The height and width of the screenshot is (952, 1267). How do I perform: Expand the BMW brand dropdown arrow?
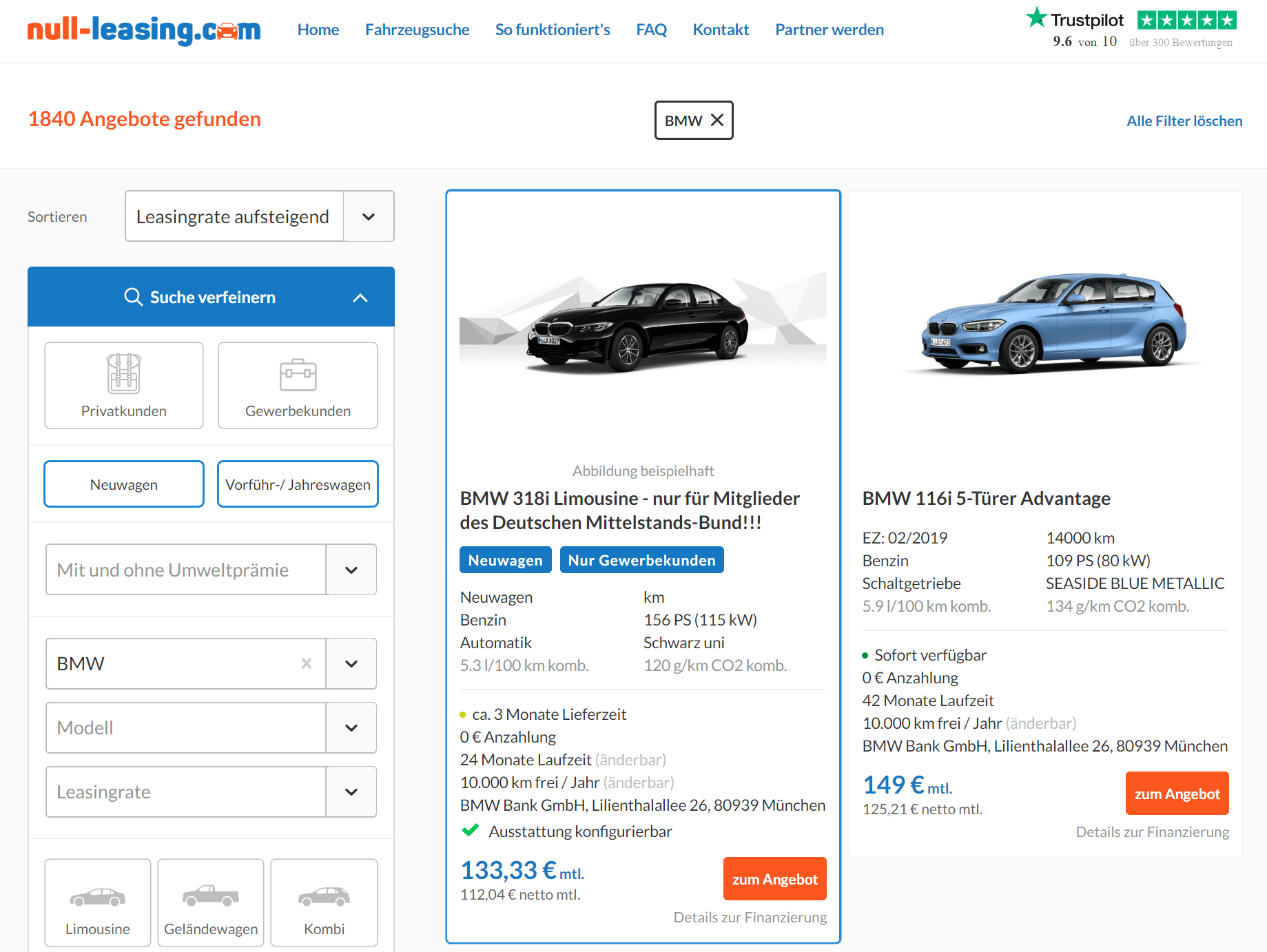click(351, 663)
